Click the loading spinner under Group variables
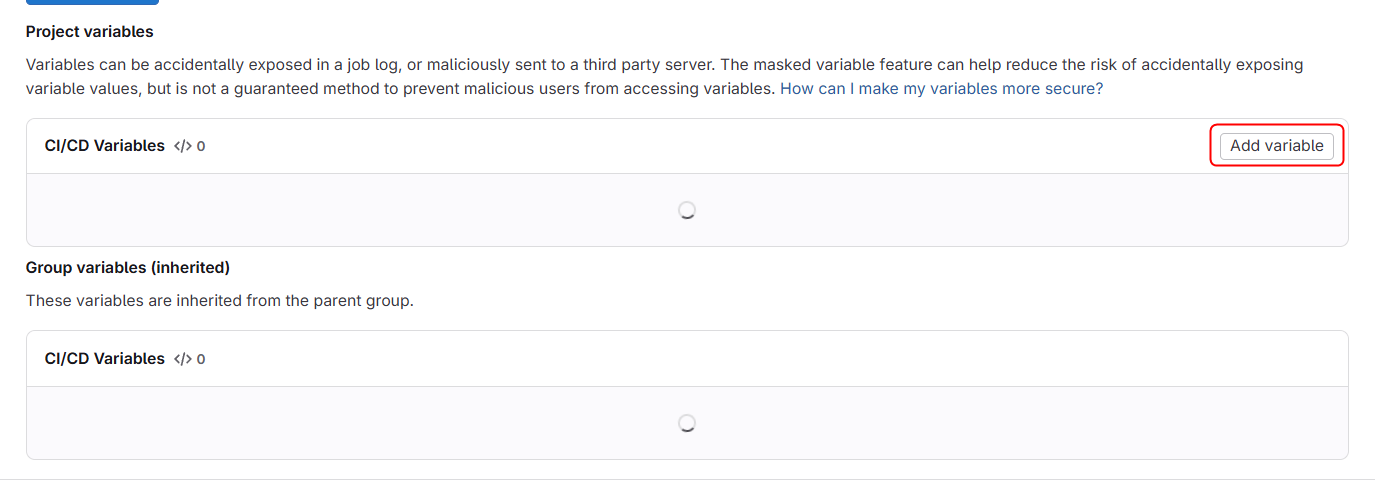Image resolution: width=1375 pixels, height=492 pixels. pos(687,423)
